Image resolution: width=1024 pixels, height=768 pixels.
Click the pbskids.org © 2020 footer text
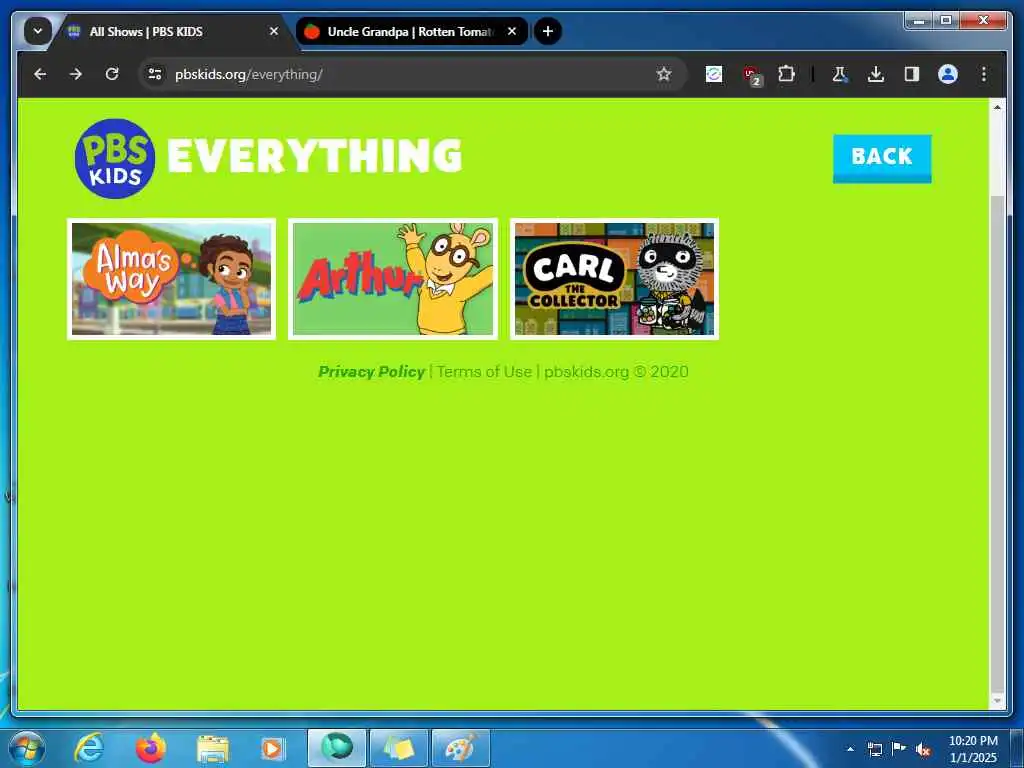[x=616, y=372]
